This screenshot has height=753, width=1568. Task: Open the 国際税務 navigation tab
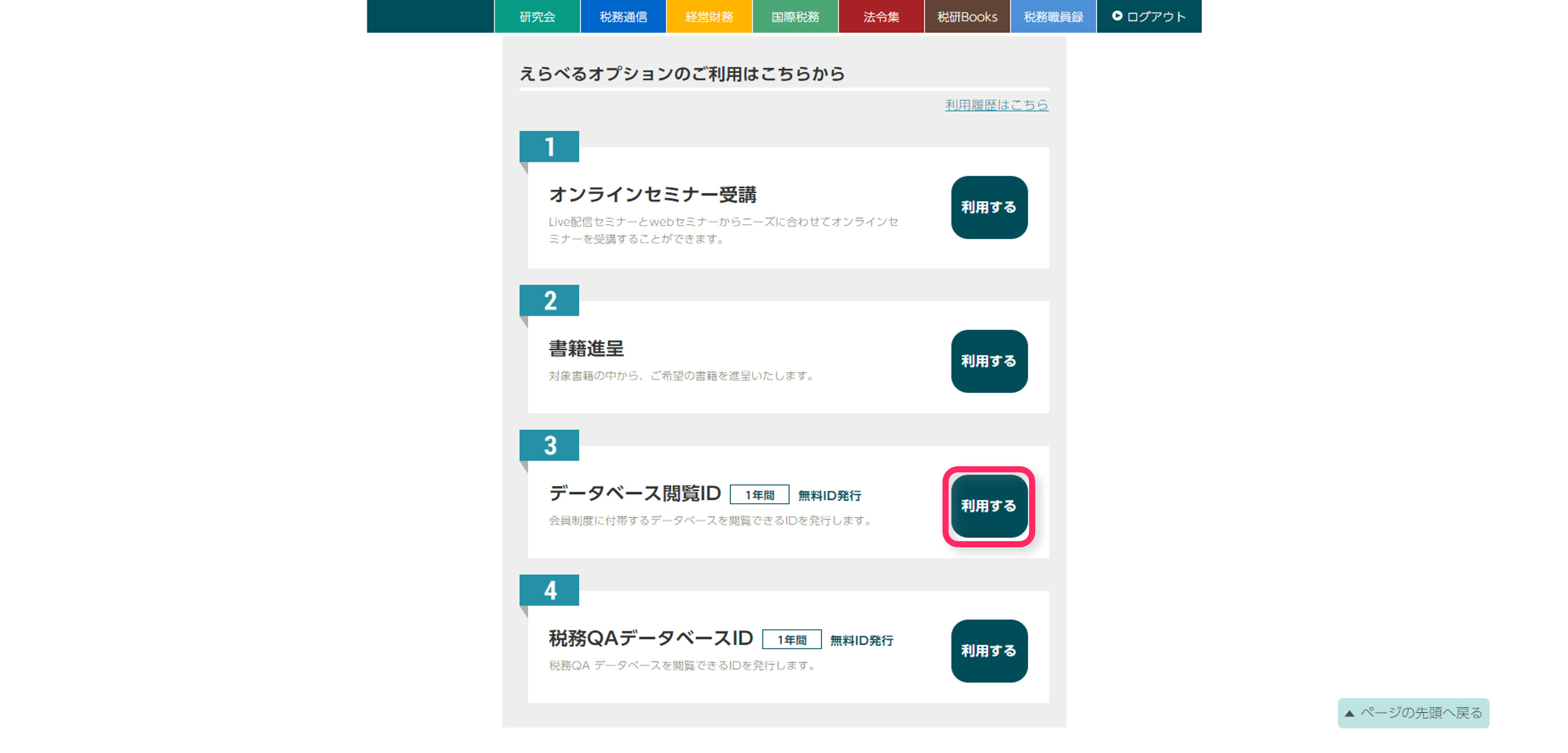coord(795,16)
